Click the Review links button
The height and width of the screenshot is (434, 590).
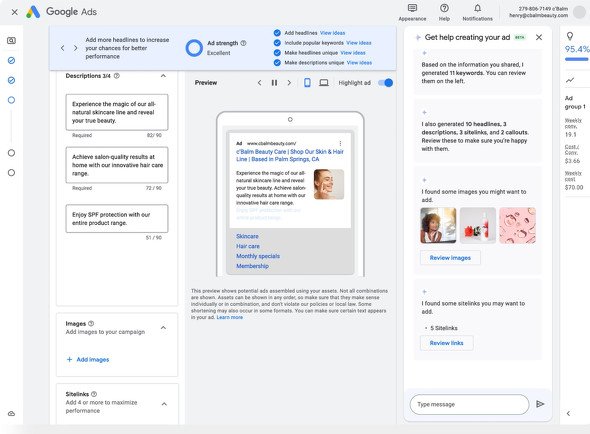coord(446,343)
